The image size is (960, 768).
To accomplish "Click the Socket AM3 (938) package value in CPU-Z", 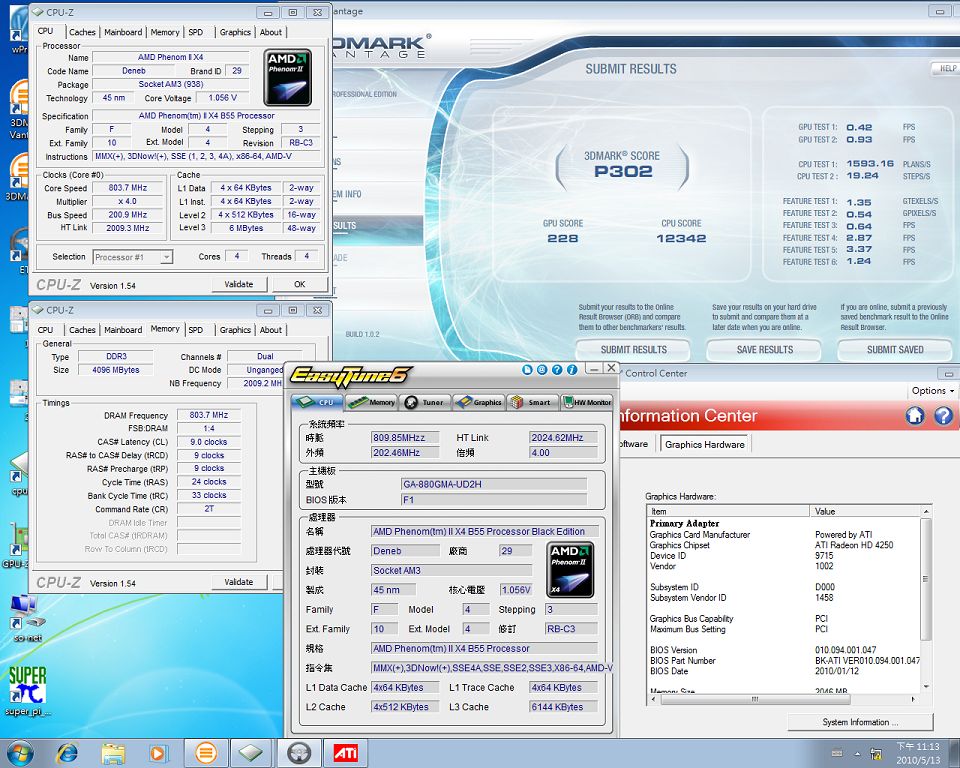I will tap(171, 84).
